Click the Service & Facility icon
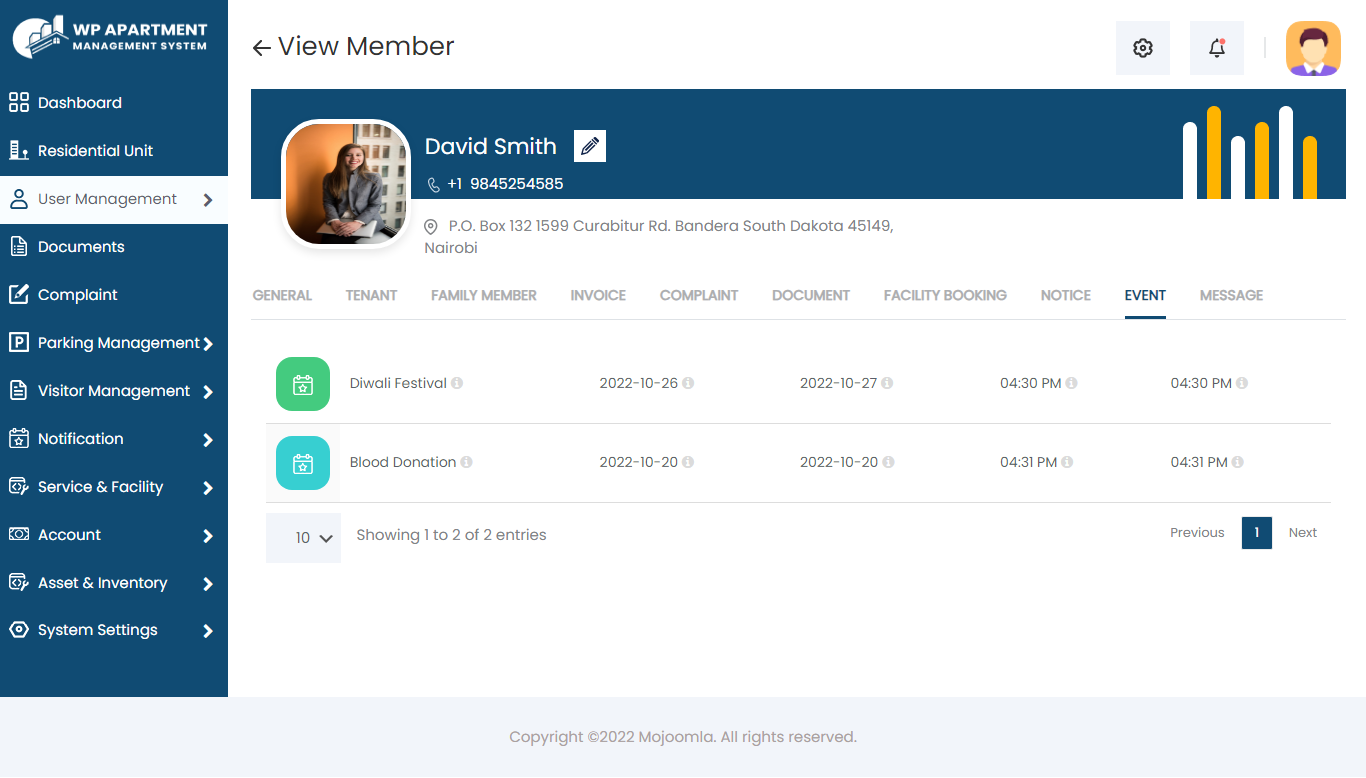Screen dimensions: 1366x778 (x=18, y=486)
